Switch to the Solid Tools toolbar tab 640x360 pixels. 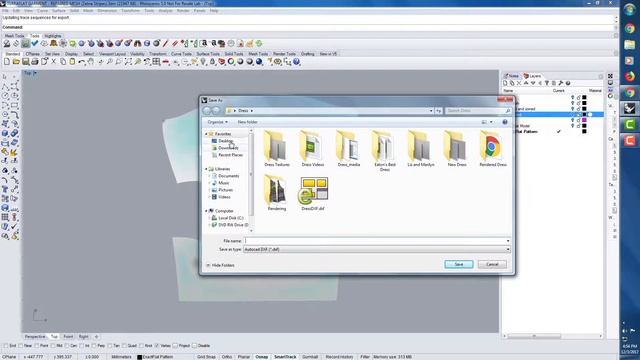pos(234,54)
